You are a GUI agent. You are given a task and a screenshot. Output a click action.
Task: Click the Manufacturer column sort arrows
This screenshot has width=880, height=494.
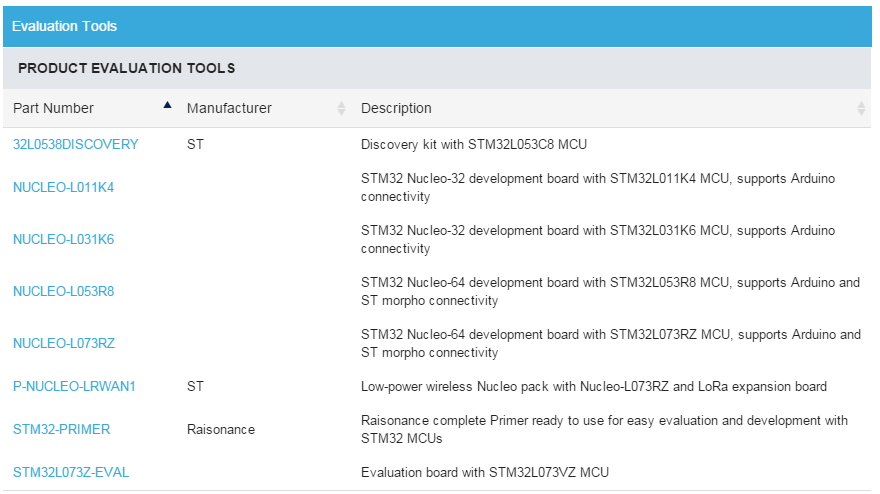pyautogui.click(x=341, y=108)
